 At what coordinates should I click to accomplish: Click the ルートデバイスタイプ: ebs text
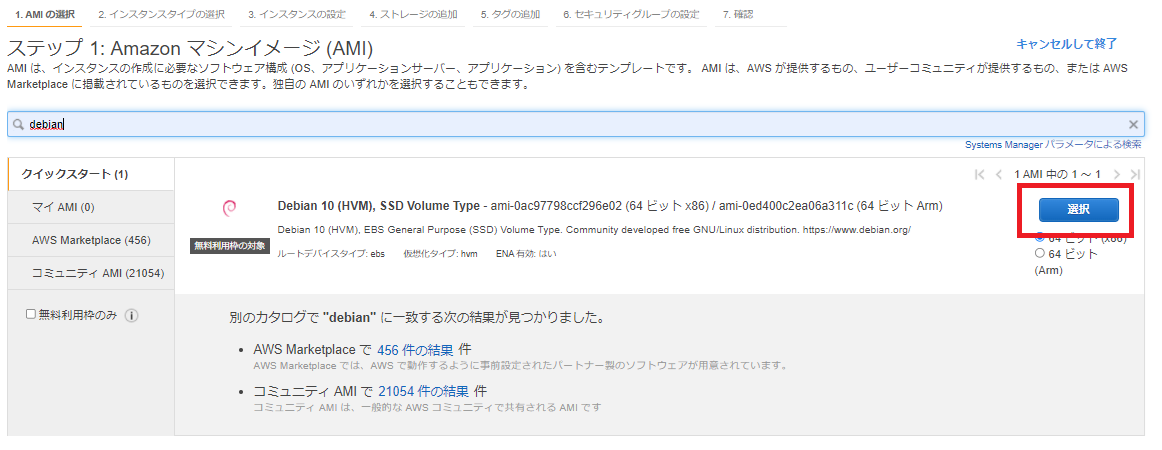pyautogui.click(x=331, y=254)
